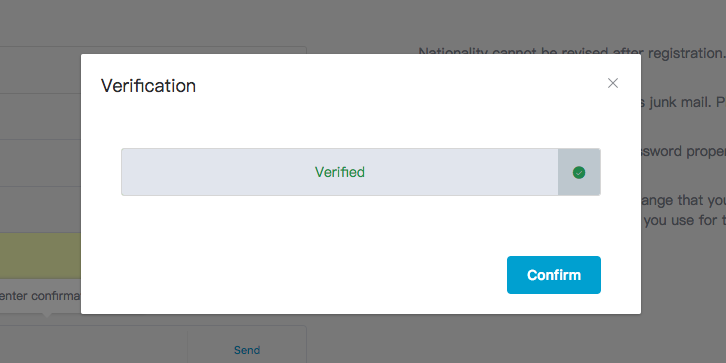The width and height of the screenshot is (726, 363).
Task: Click the Verification dialog title
Action: [x=148, y=86]
